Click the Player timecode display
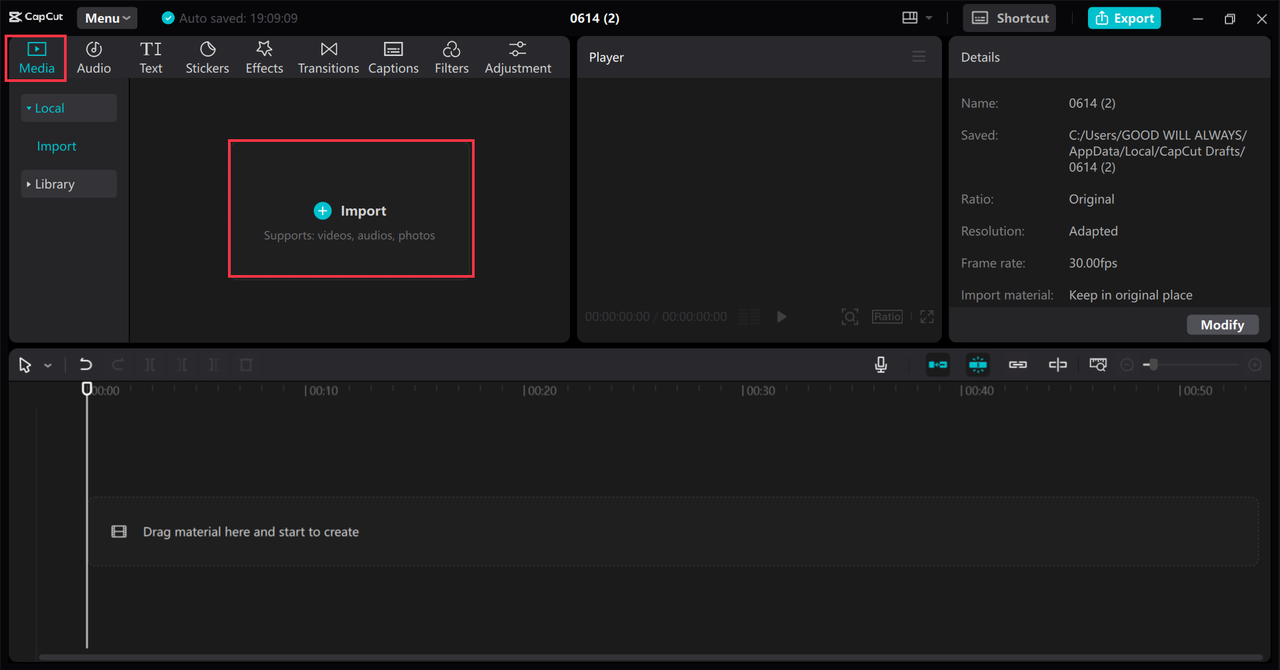The width and height of the screenshot is (1280, 670). [x=656, y=316]
